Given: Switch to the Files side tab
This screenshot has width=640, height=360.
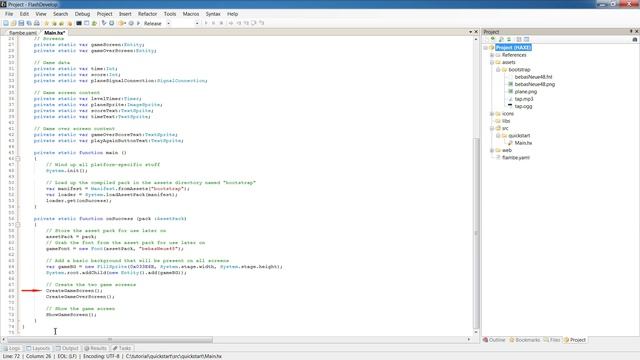Looking at the screenshot, I should [552, 340].
